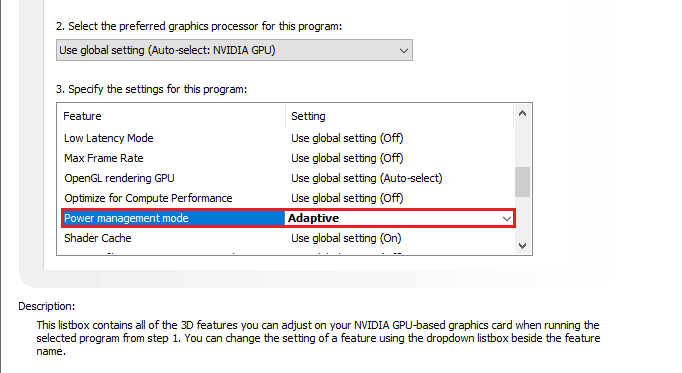Viewport: 682px width, 373px height.
Task: Click the chevron arrow beside Adaptive
Action: [506, 219]
